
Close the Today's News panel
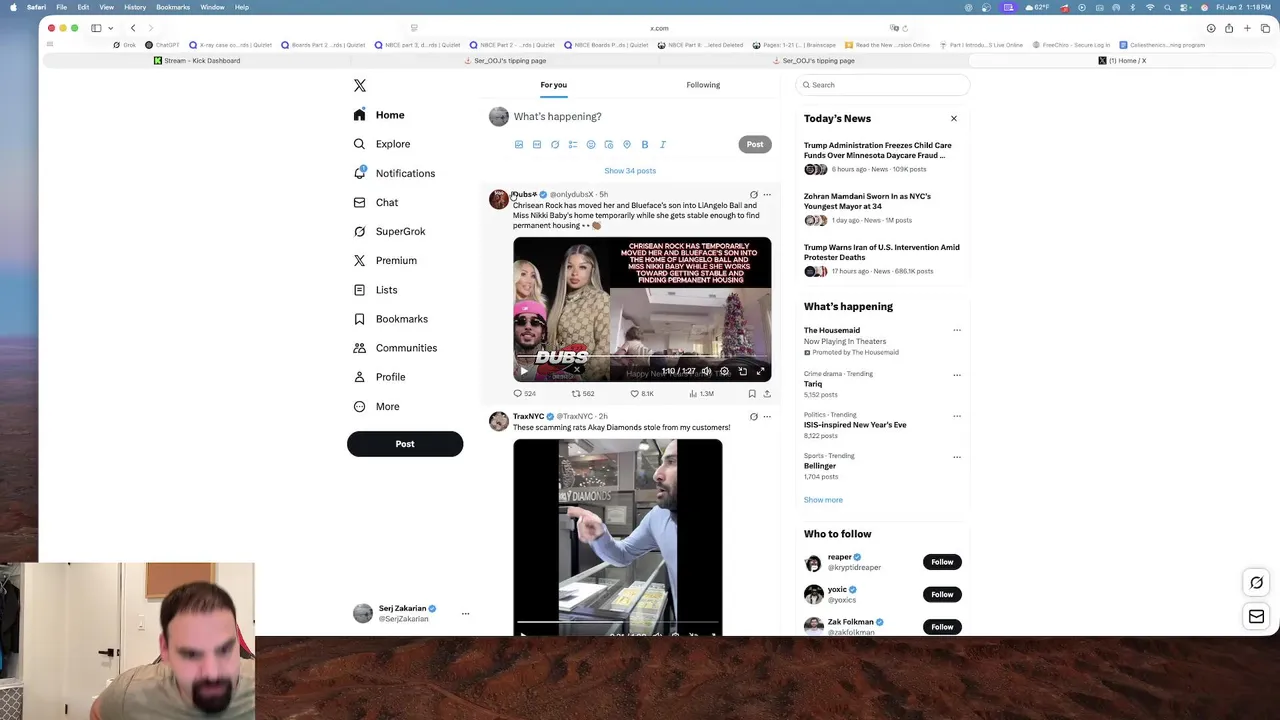coord(954,119)
